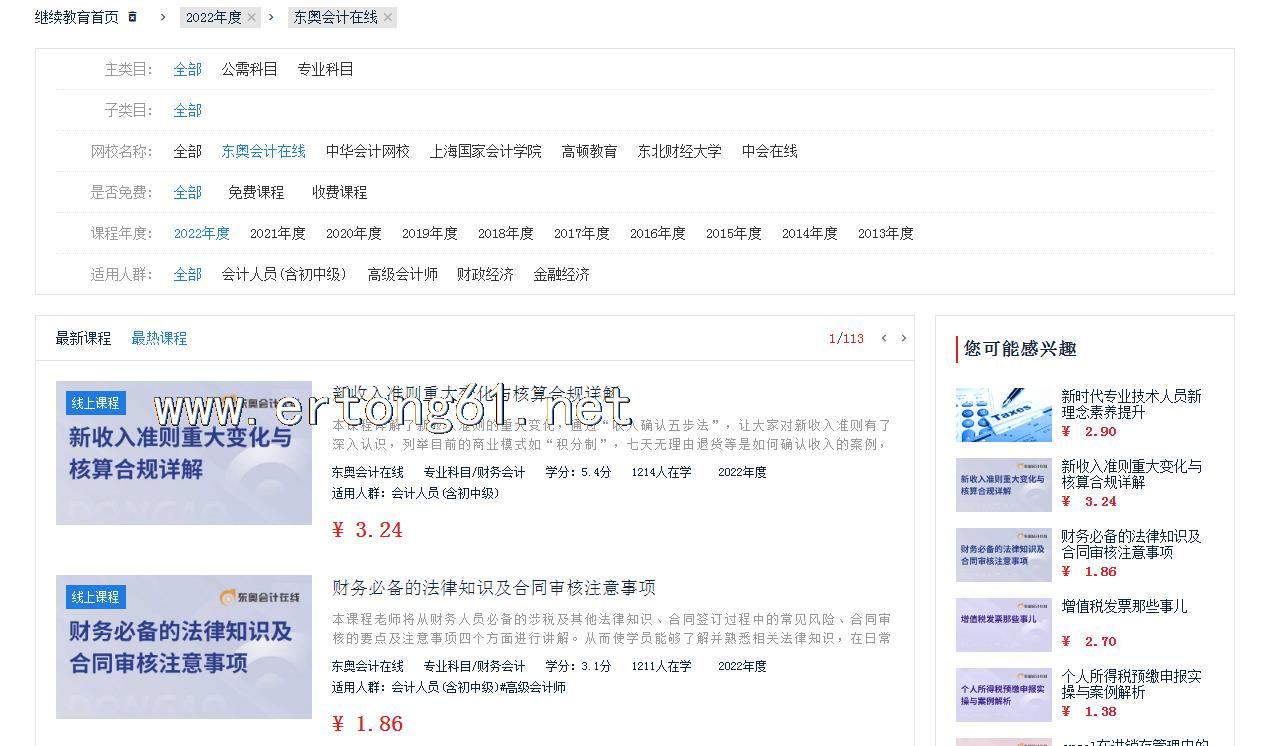The image size is (1268, 746).
Task: Filter audience by 高级会计师
Action: click(x=402, y=274)
